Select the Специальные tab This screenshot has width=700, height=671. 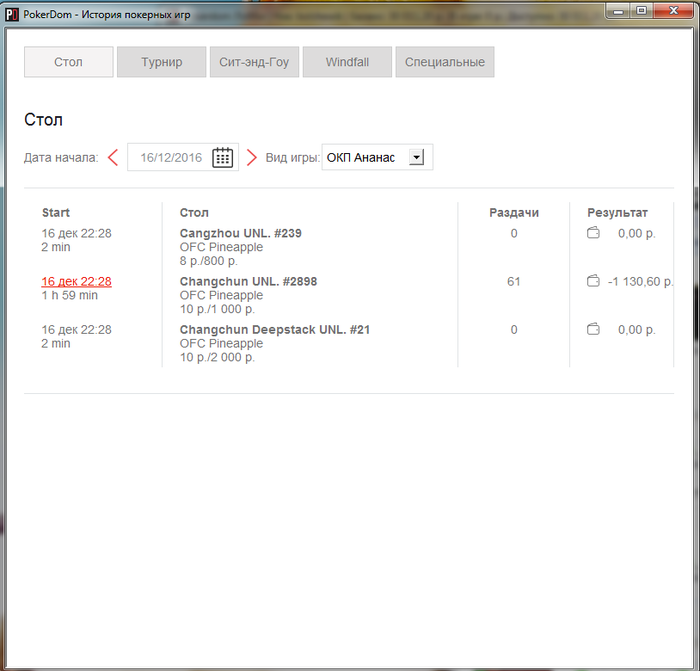[x=445, y=62]
